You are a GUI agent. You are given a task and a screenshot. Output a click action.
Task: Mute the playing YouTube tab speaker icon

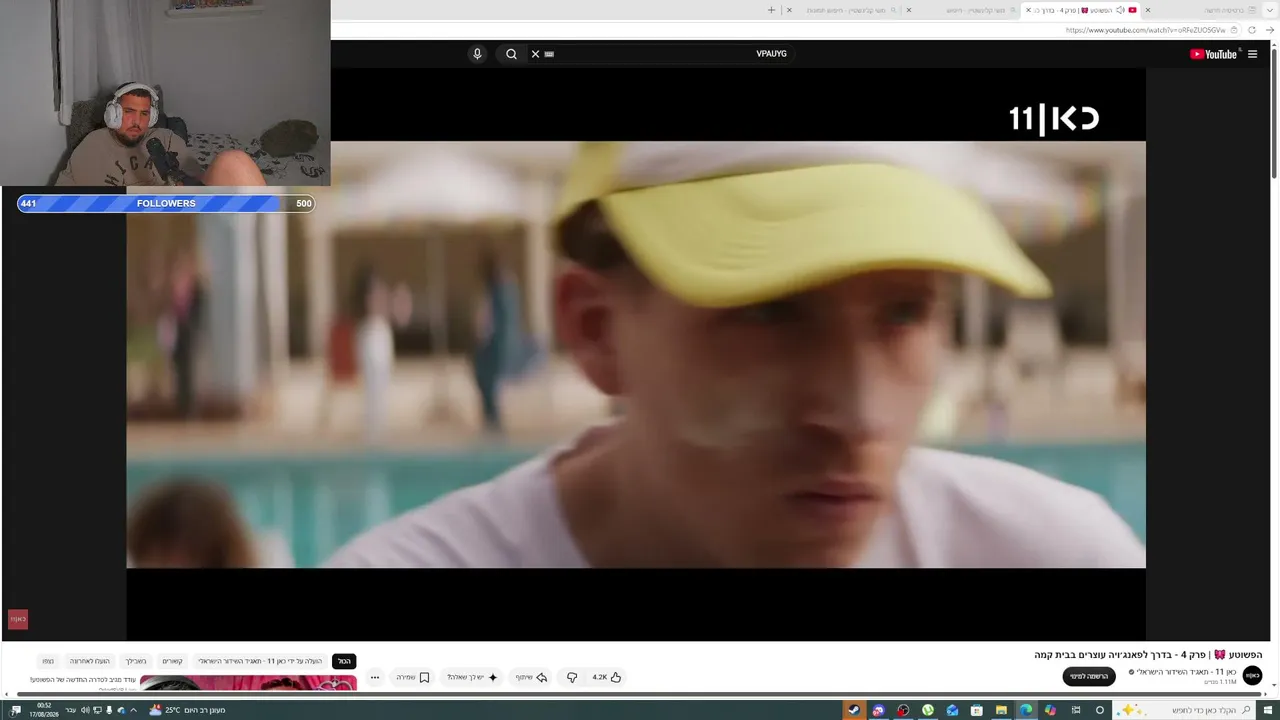tap(1120, 10)
